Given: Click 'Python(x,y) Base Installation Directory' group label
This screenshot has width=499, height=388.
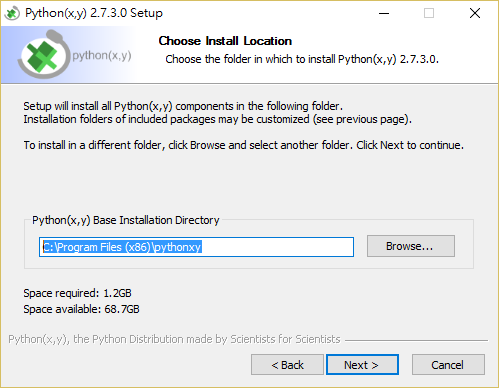Looking at the screenshot, I should [126, 220].
